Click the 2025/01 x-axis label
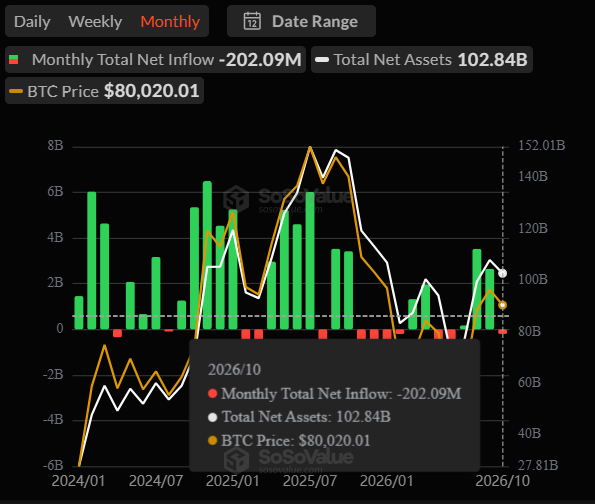 point(233,481)
